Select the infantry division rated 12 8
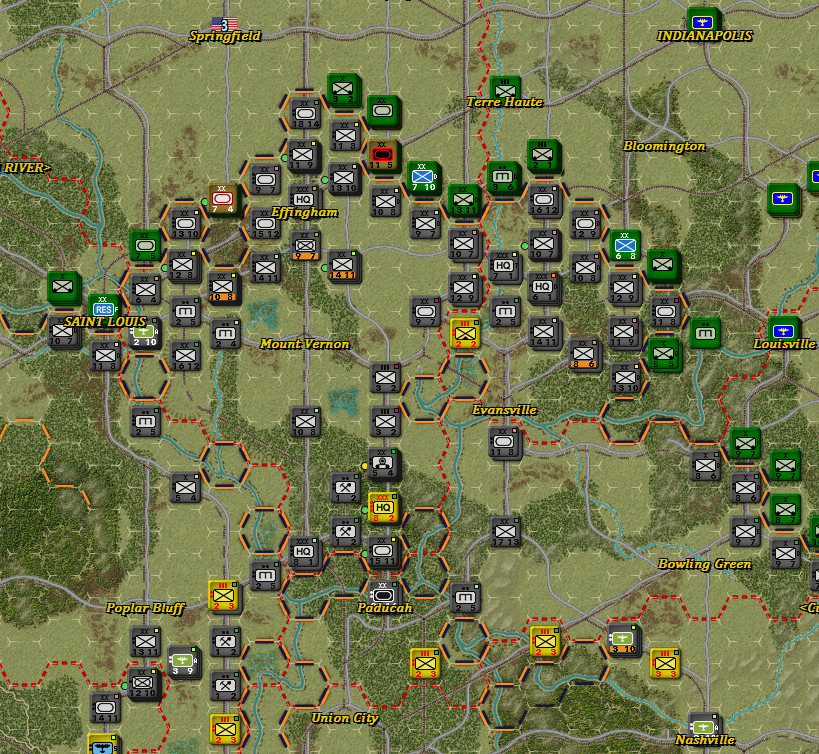The width and height of the screenshot is (819, 754). click(183, 266)
